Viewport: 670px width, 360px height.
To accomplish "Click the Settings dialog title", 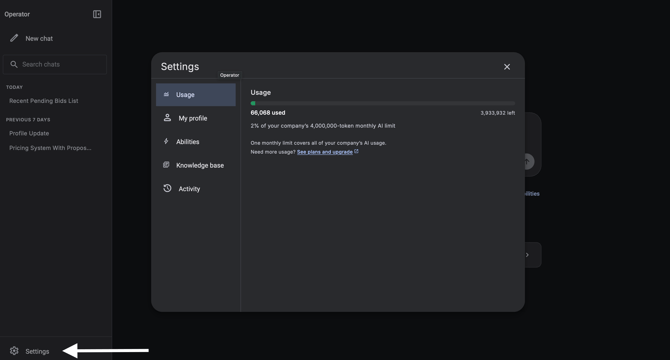I will tap(180, 67).
